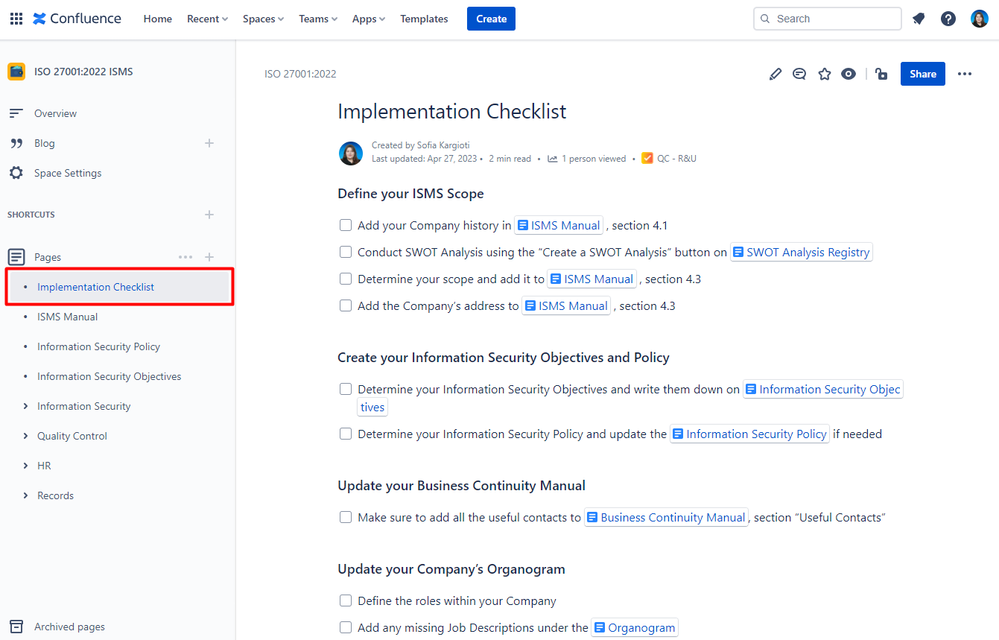This screenshot has height=640, width=999.
Task: Expand the Quality Control pages section
Action: coord(25,435)
